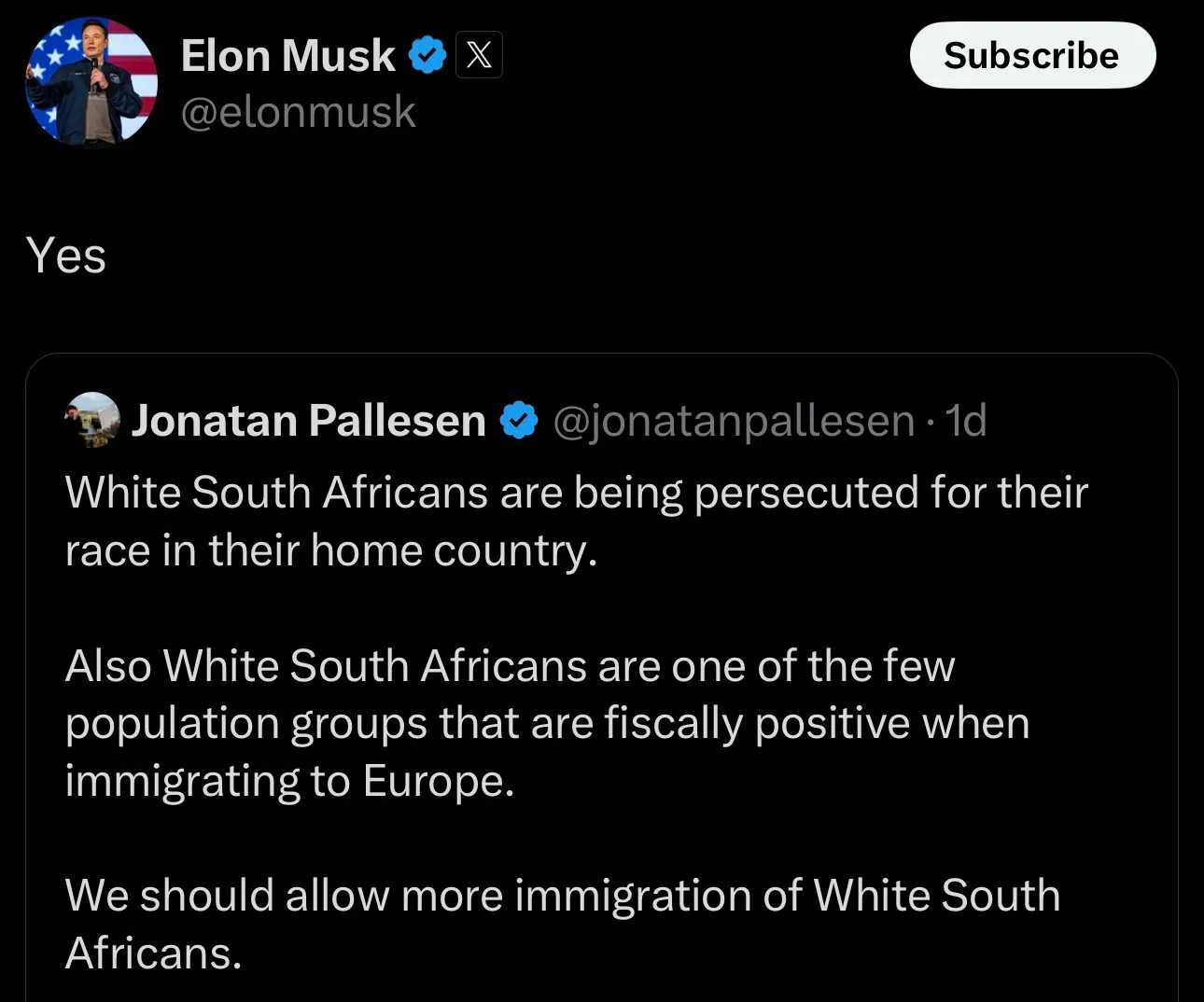
Task: Open Jonatan Pallesen's display name
Action: (x=309, y=420)
